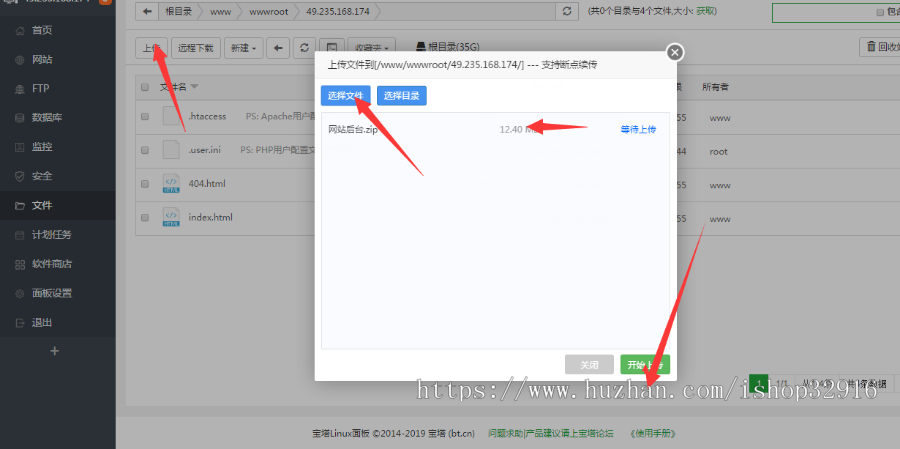This screenshot has width=900, height=449.
Task: Click the green 开始上传 start upload button
Action: click(x=645, y=365)
